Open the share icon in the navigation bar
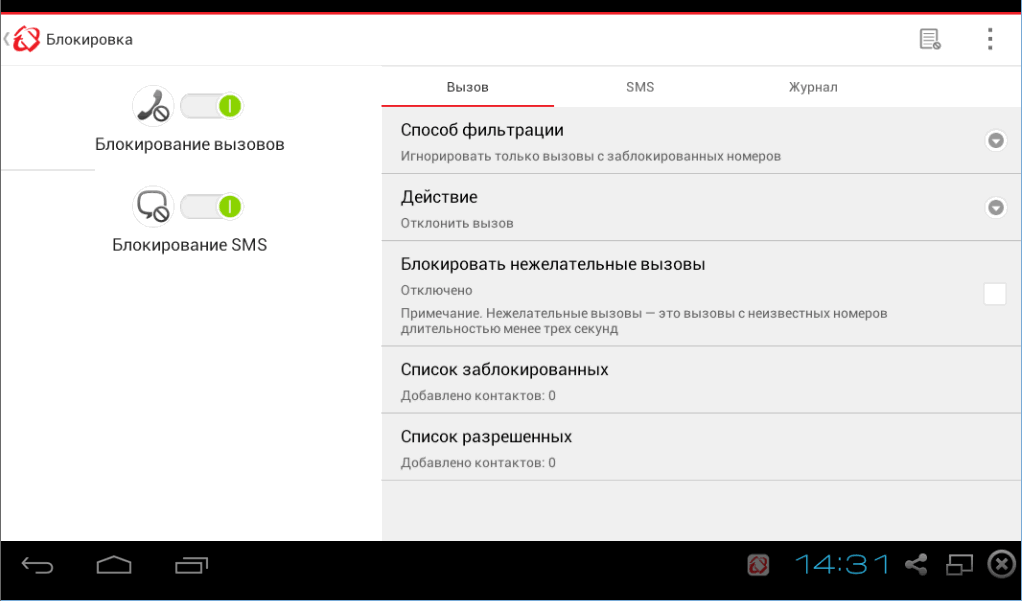Screen dimensions: 1022x601 [x=918, y=564]
